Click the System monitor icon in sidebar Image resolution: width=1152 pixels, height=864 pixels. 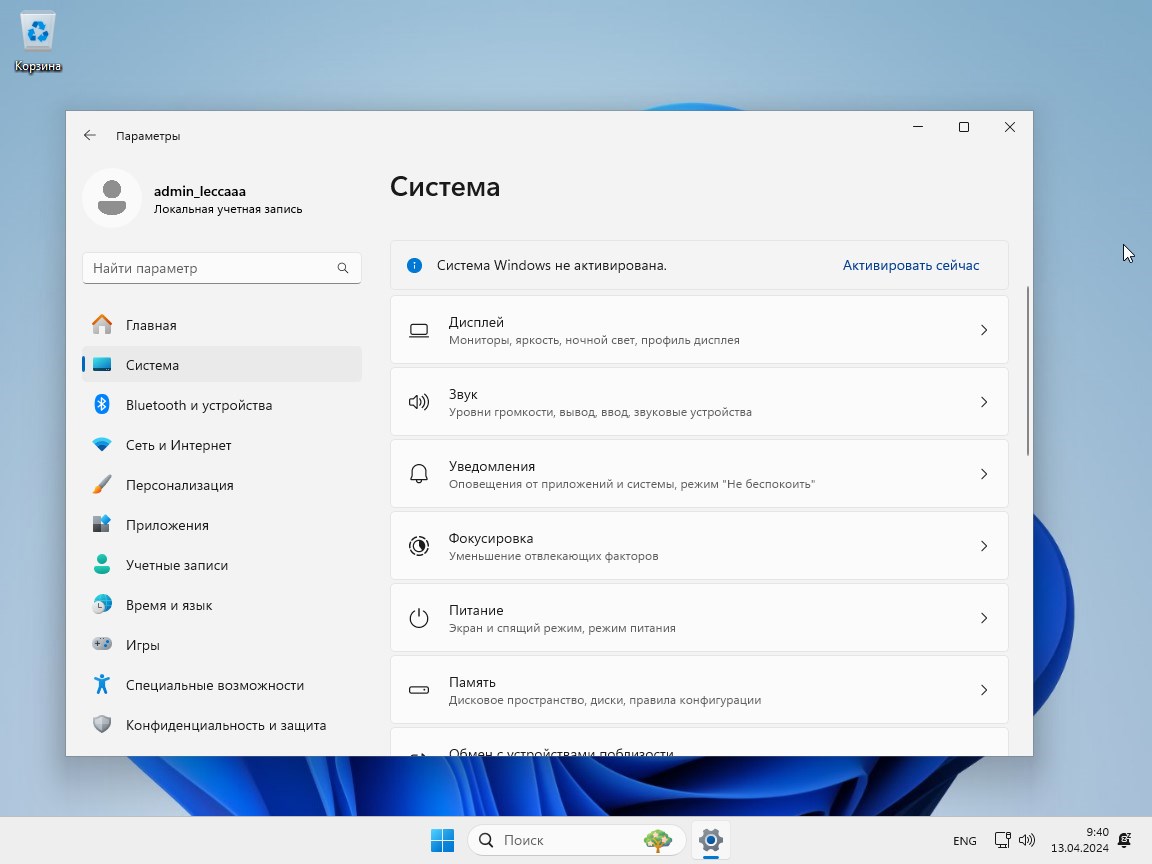pyautogui.click(x=102, y=364)
